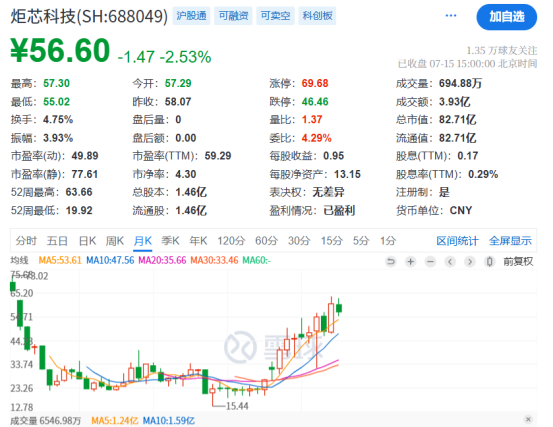Viewport: 553px width, 427px height.
Task: Open the 区间统计 interval statistics link
Action: [x=457, y=241]
